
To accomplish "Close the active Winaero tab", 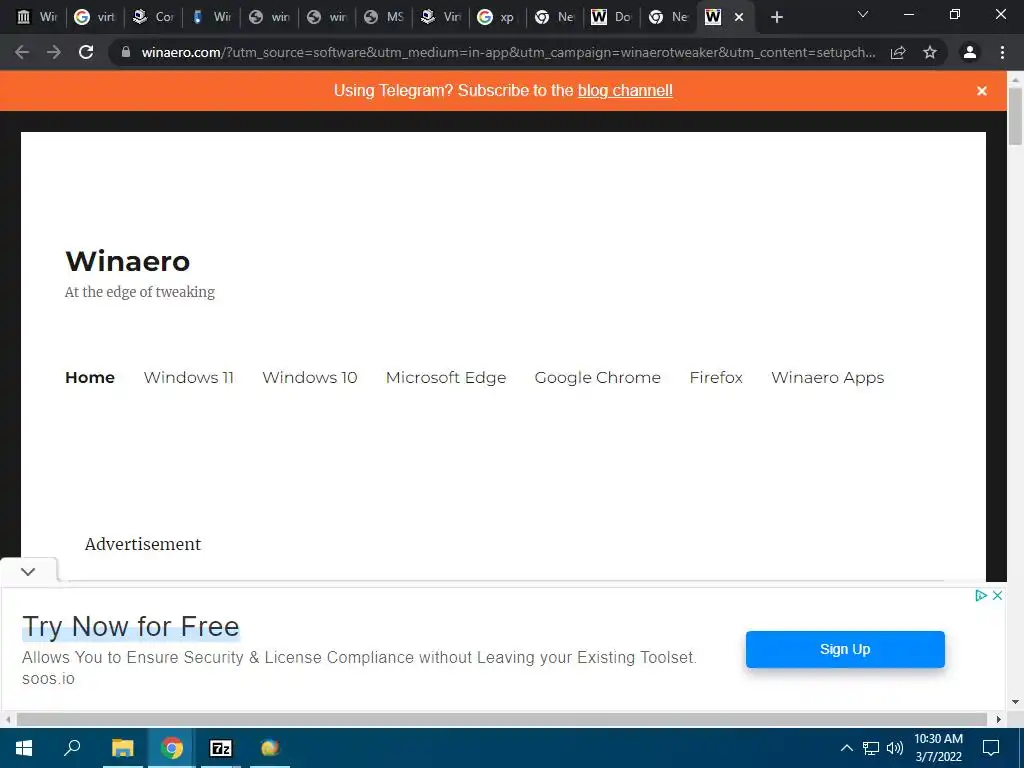I will (739, 18).
